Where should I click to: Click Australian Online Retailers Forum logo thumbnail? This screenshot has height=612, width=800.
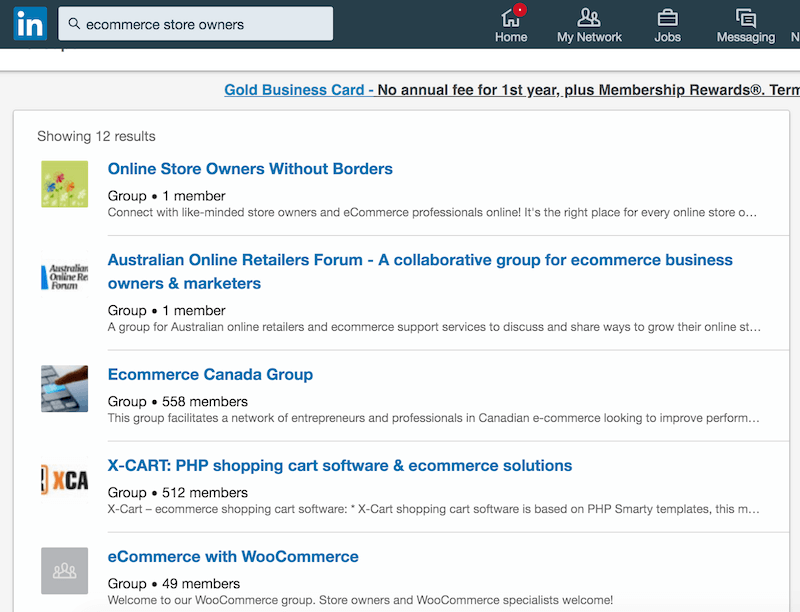point(64,275)
